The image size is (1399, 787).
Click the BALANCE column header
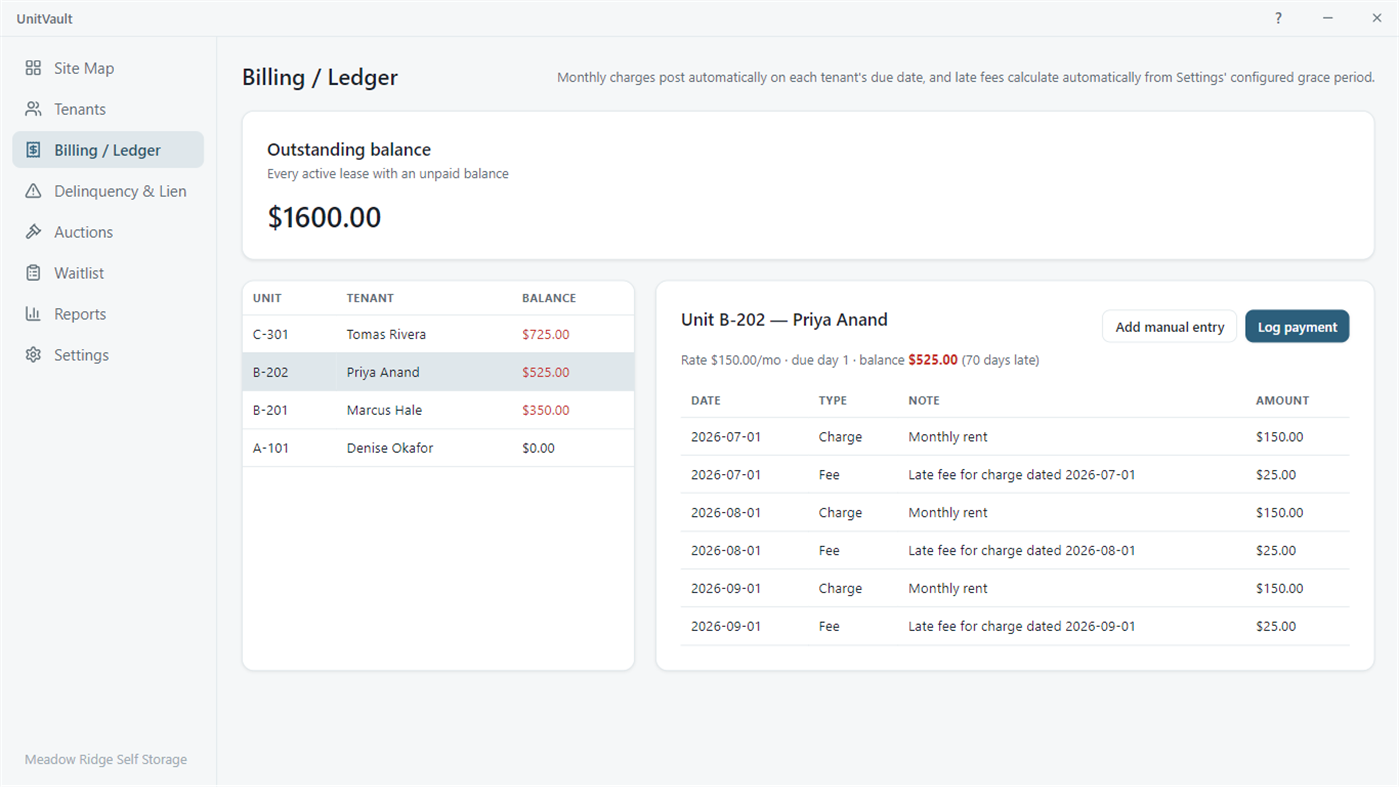[x=549, y=298]
